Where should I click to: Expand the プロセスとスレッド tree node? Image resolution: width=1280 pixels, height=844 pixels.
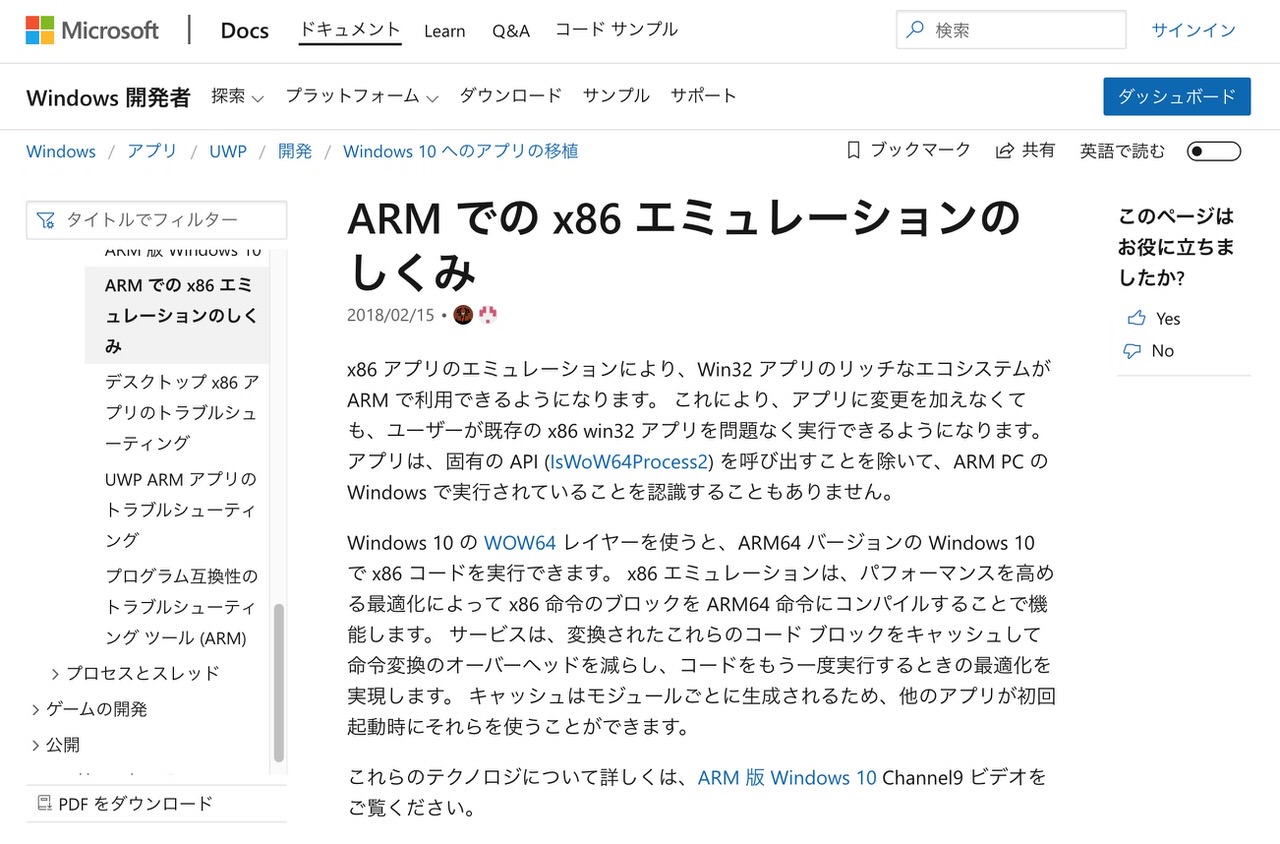(x=55, y=673)
